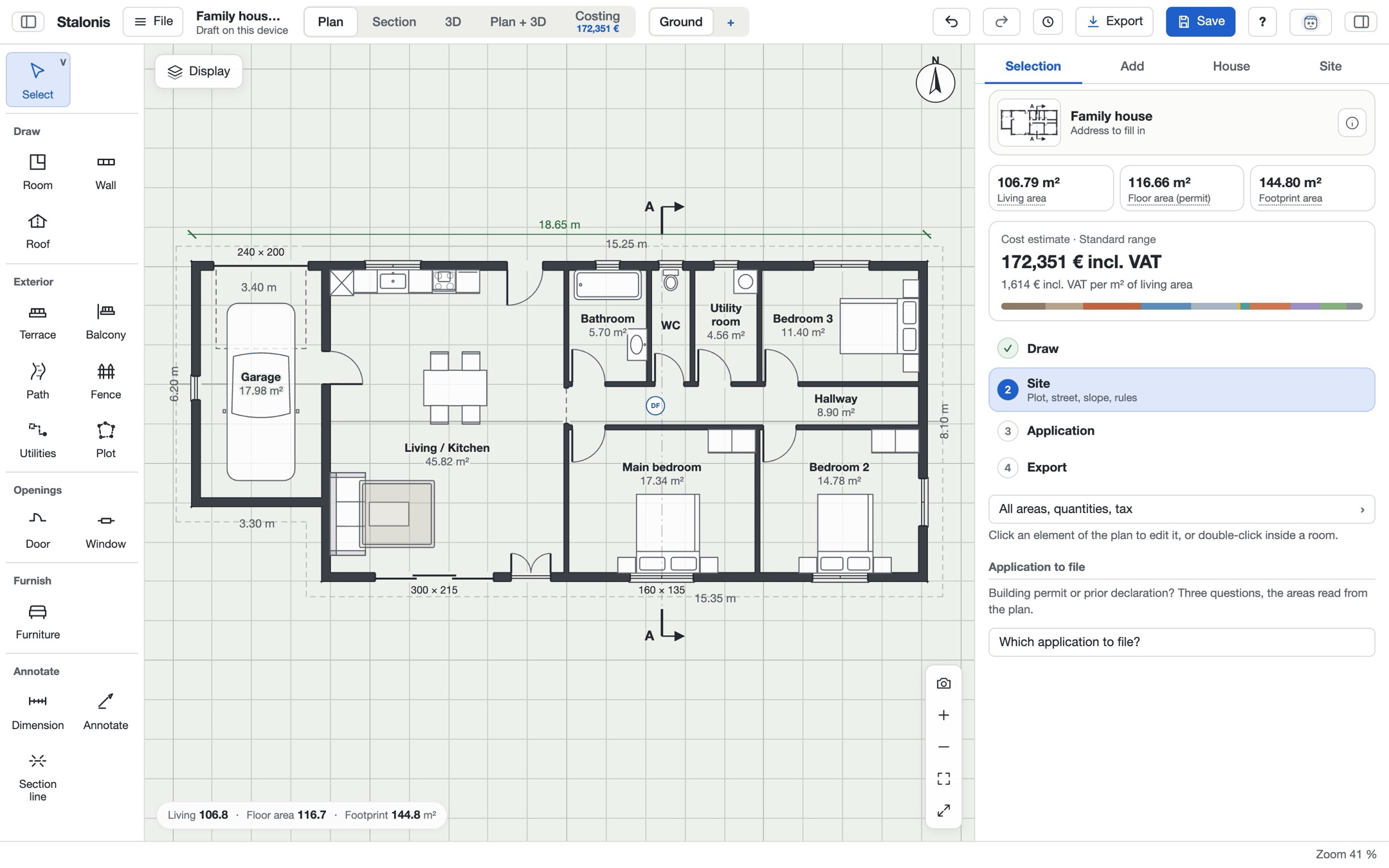Pick the Roof tool
Viewport: 1389px width, 868px height.
(x=37, y=231)
